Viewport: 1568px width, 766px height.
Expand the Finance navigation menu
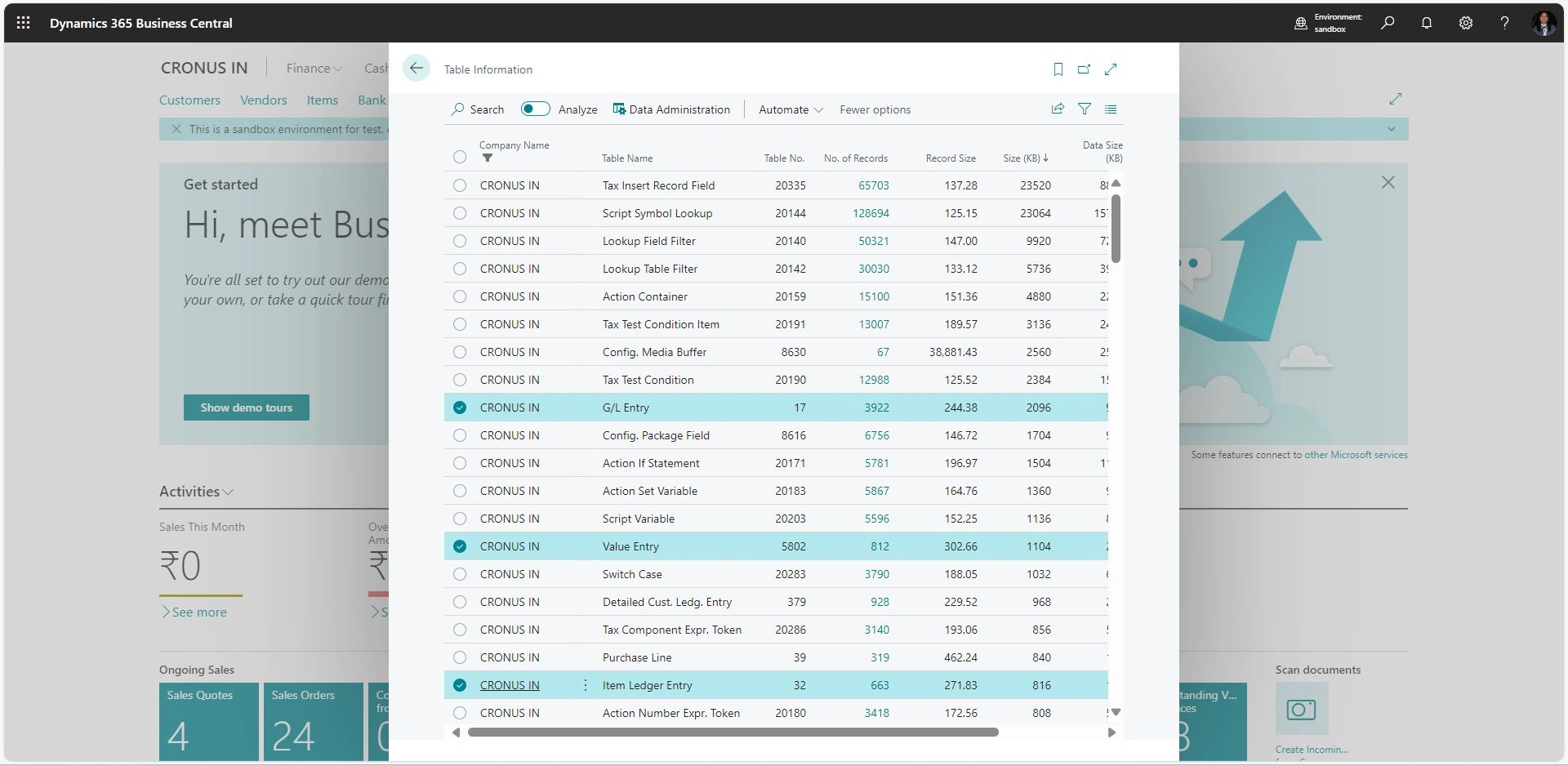coord(313,68)
